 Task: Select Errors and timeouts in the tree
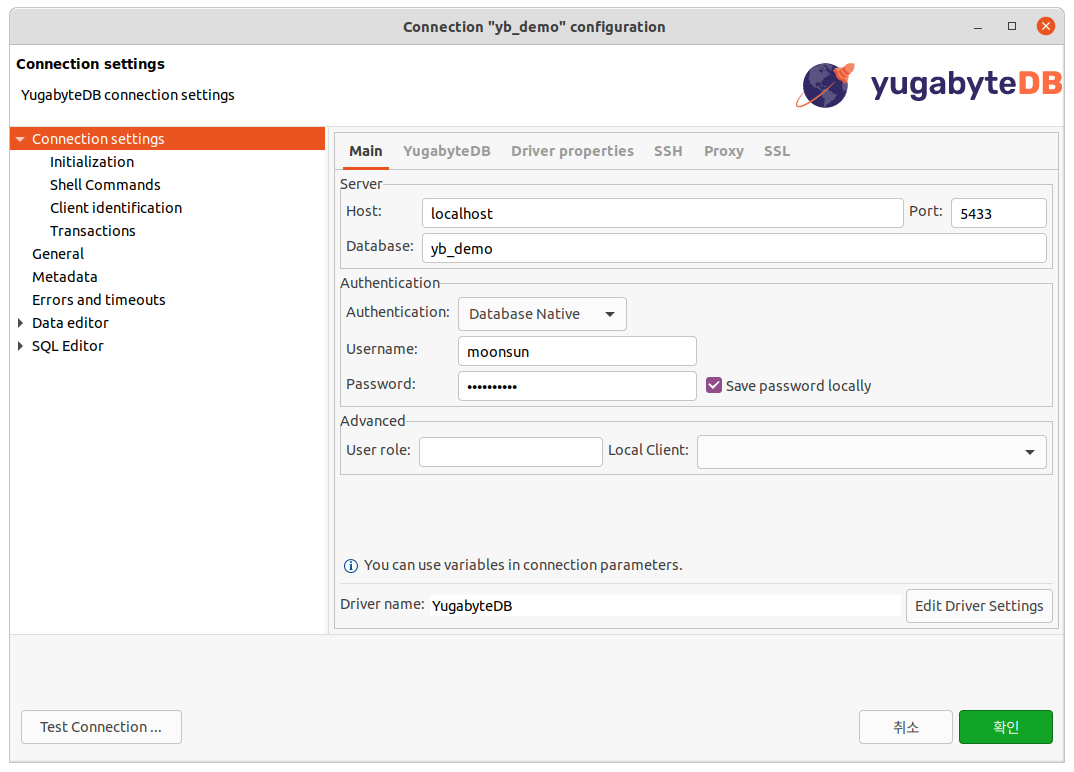pos(99,300)
